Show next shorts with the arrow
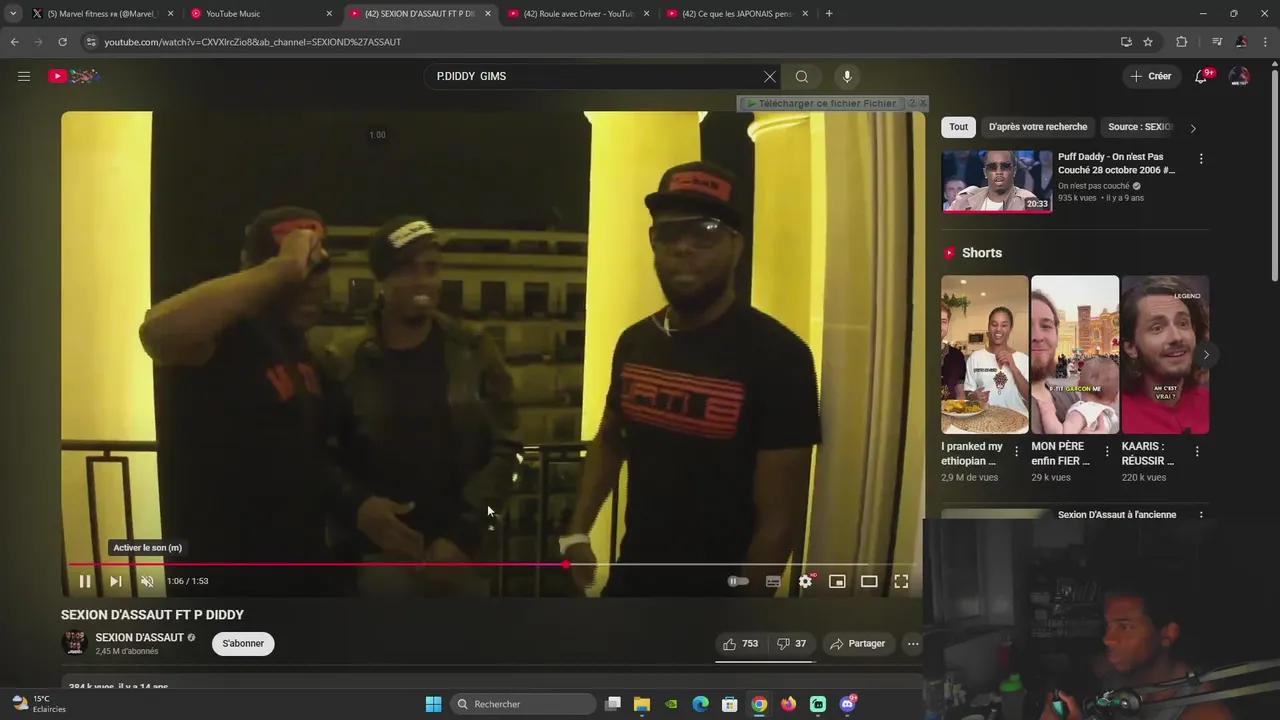 [1206, 355]
